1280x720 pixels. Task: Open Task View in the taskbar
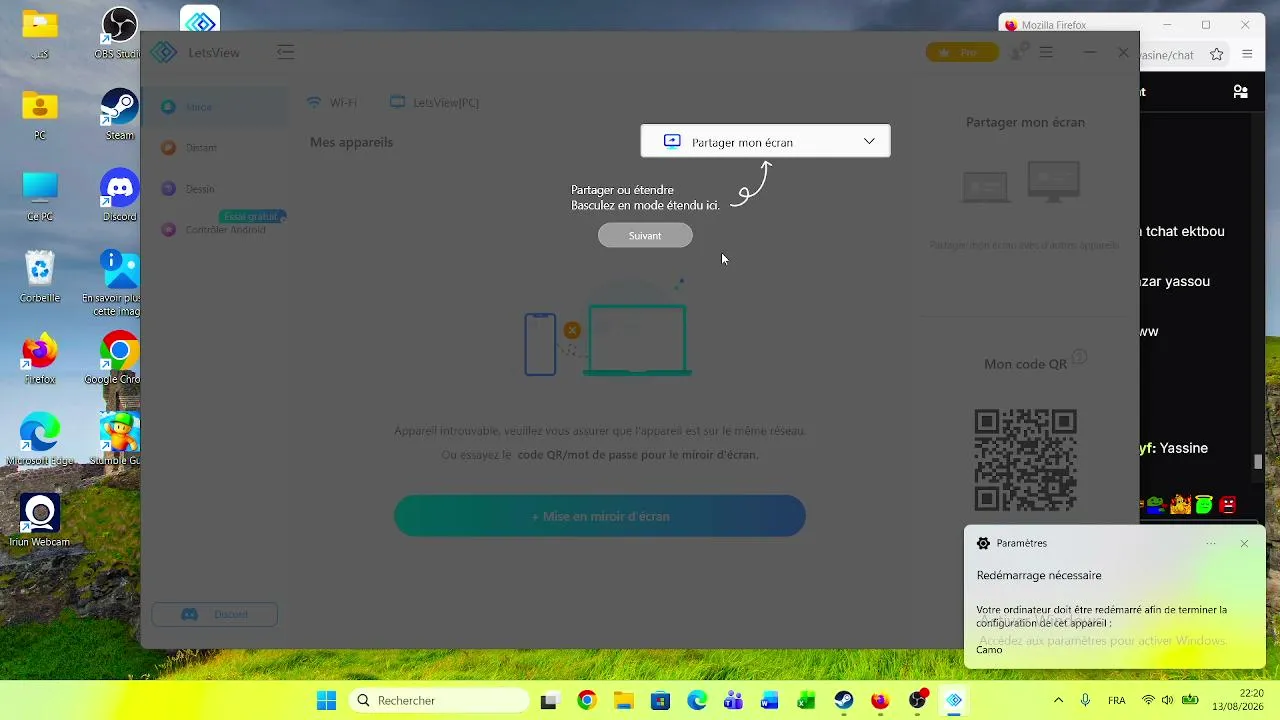[x=548, y=701]
